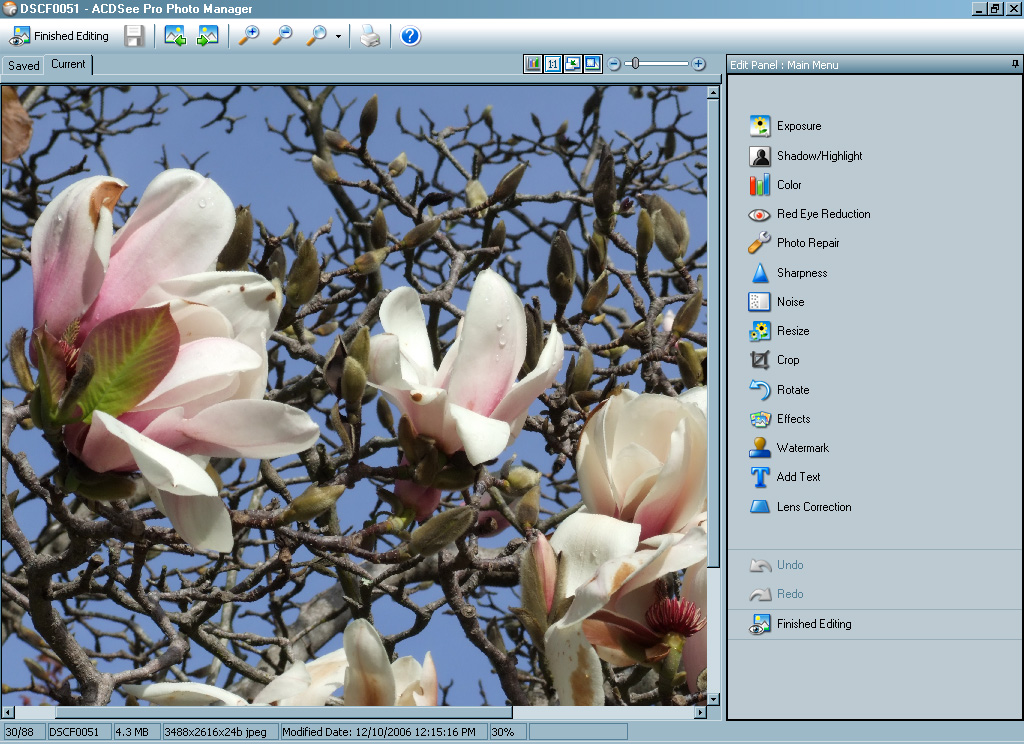Screen dimensions: 1024x744
Task: Click the image's vertical scrollbar down arrow
Action: click(713, 699)
